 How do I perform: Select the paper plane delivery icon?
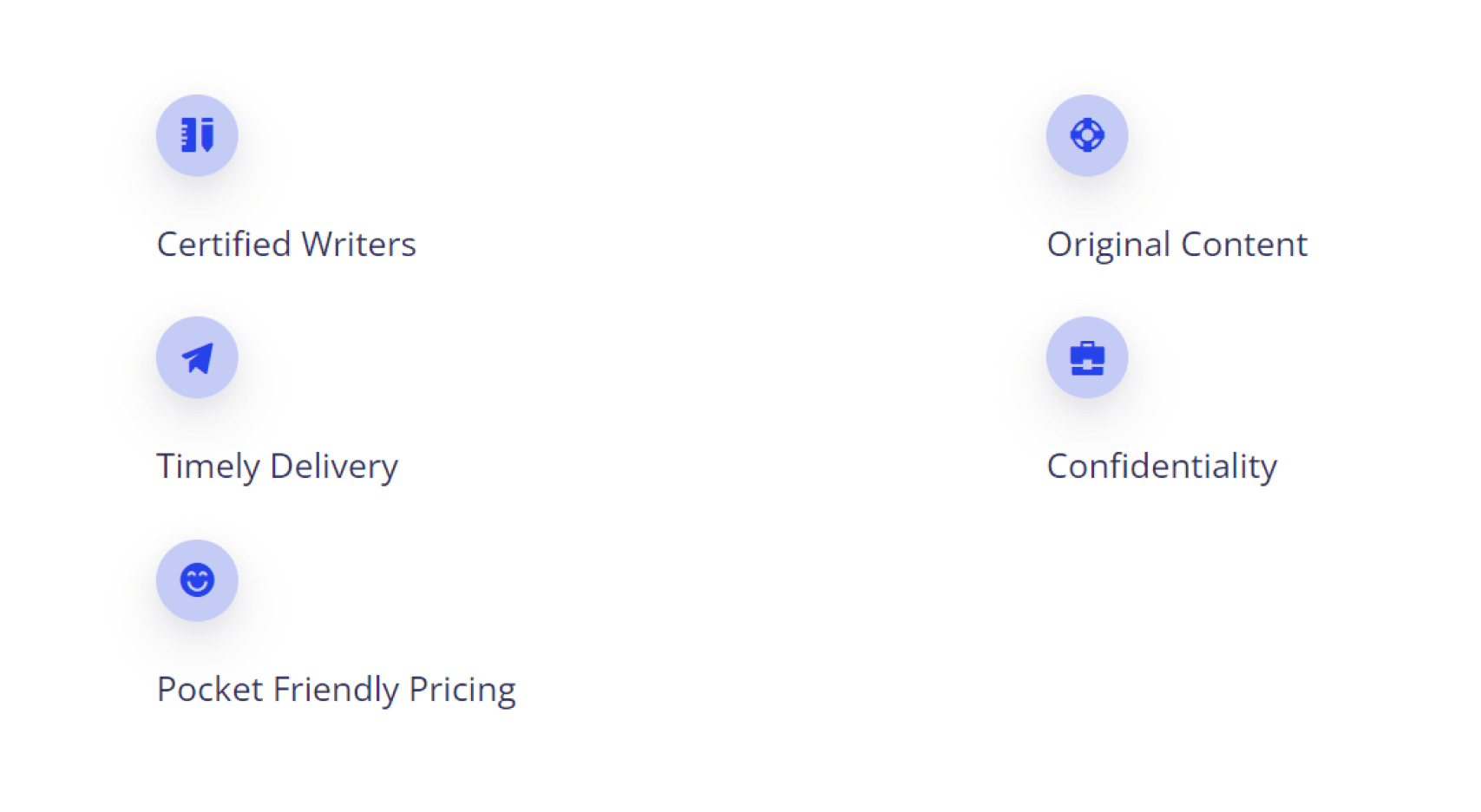[x=197, y=357]
